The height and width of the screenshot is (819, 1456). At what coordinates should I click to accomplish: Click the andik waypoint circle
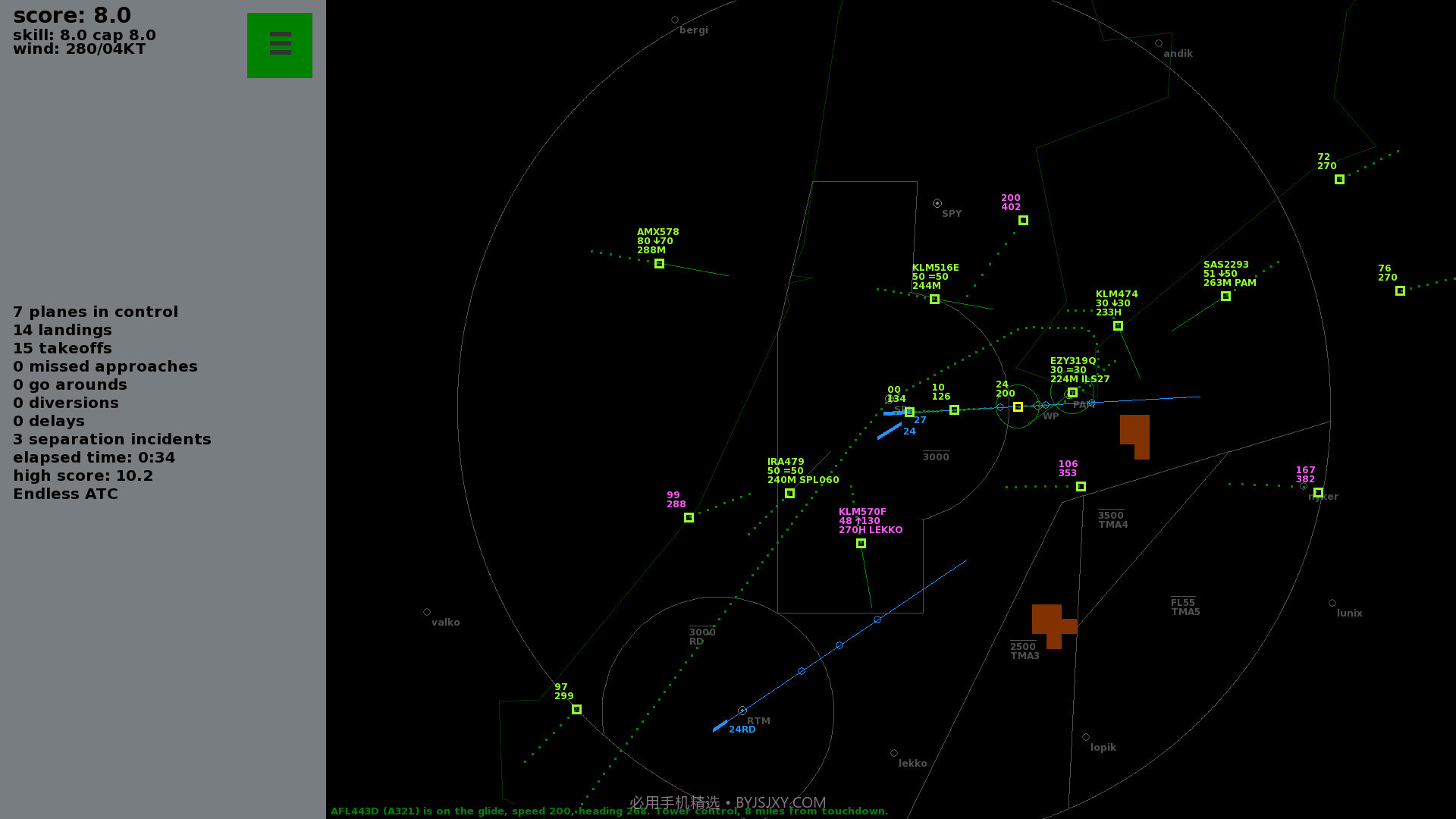1159,43
